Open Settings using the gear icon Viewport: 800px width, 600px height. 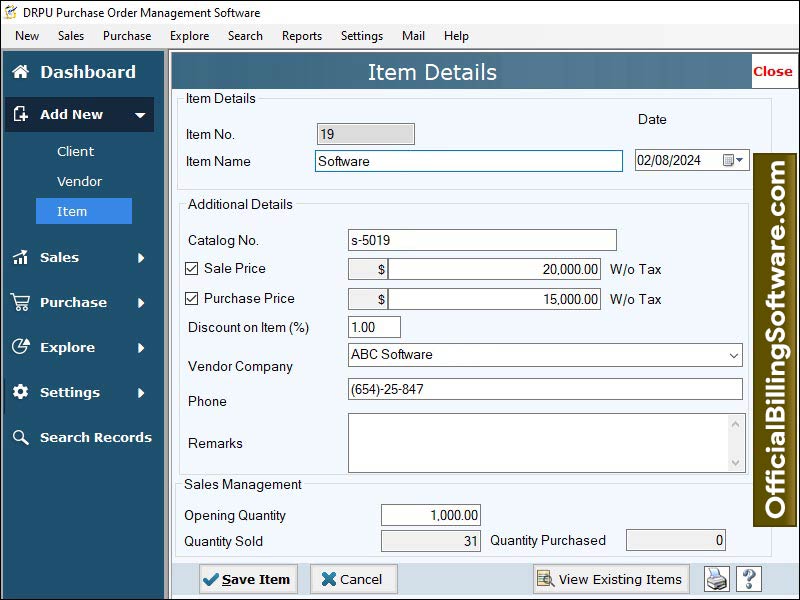18,392
